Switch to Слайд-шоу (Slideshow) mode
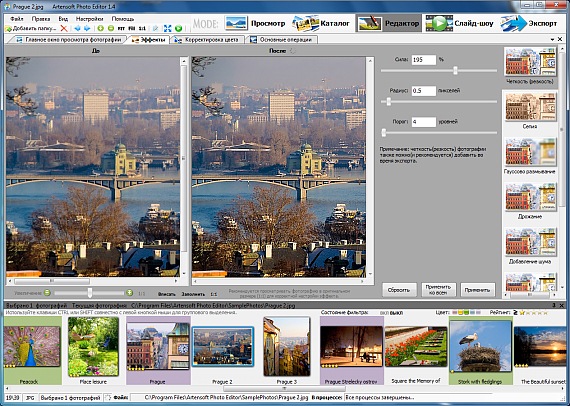The width and height of the screenshot is (570, 406). pyautogui.click(x=459, y=24)
